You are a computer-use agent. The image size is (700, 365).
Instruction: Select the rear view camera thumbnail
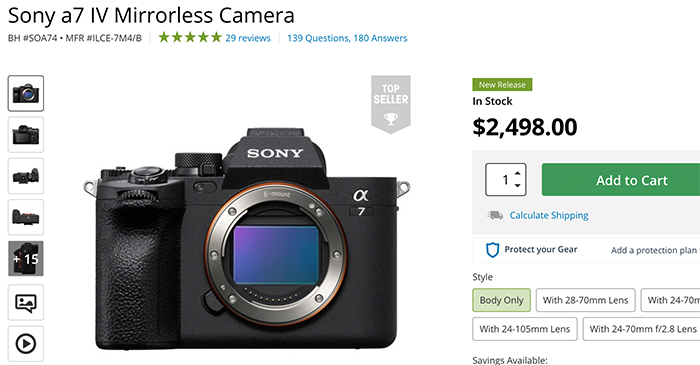coord(26,135)
